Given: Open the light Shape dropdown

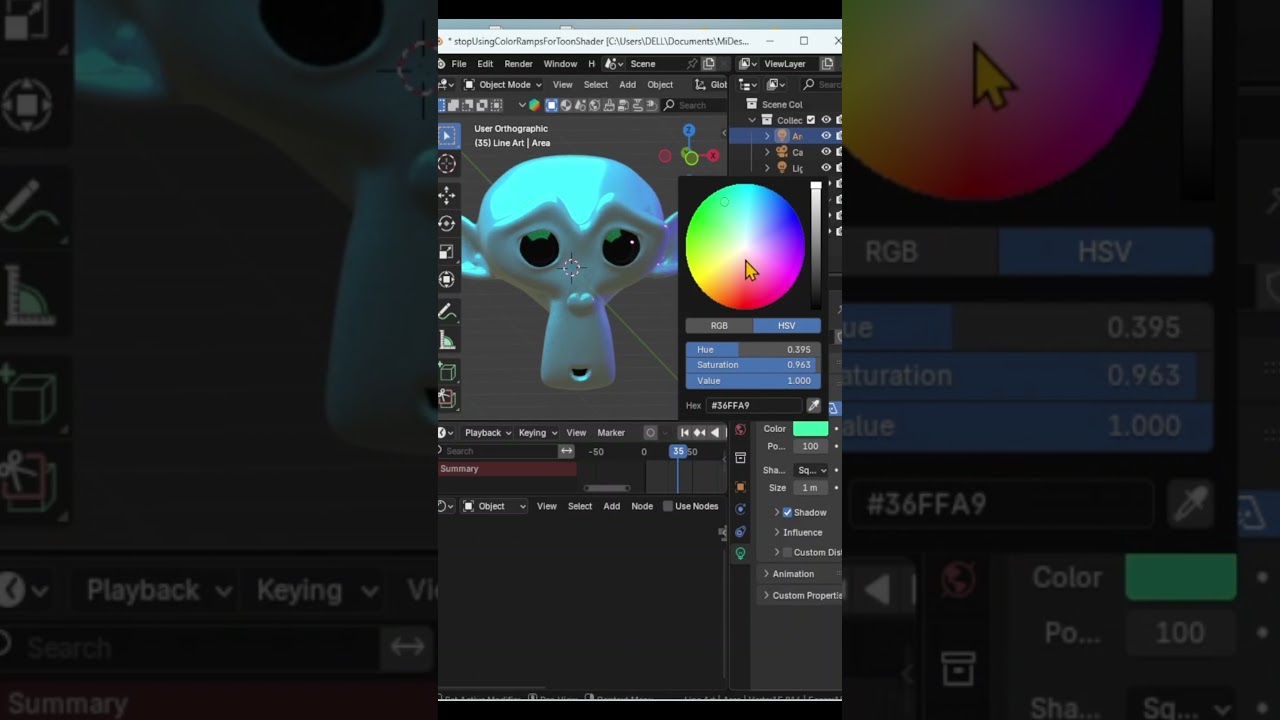Looking at the screenshot, I should pos(811,470).
